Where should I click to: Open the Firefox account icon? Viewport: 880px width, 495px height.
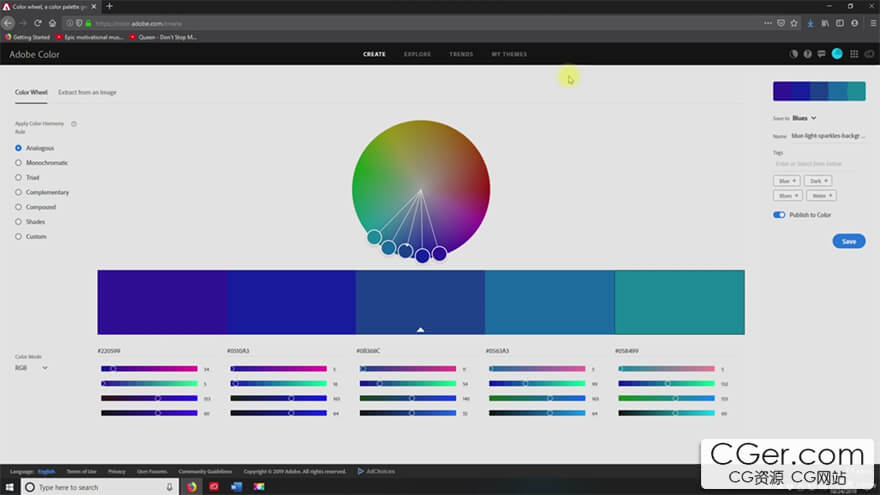pos(855,23)
